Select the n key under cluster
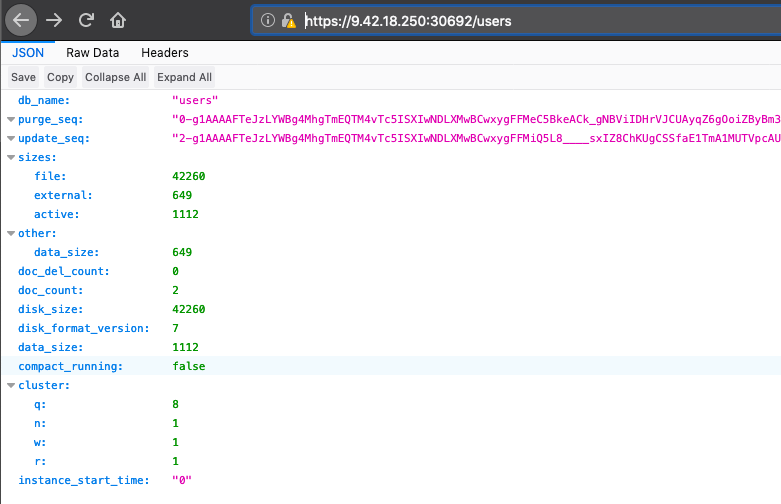This screenshot has width=781, height=504. click(40, 423)
